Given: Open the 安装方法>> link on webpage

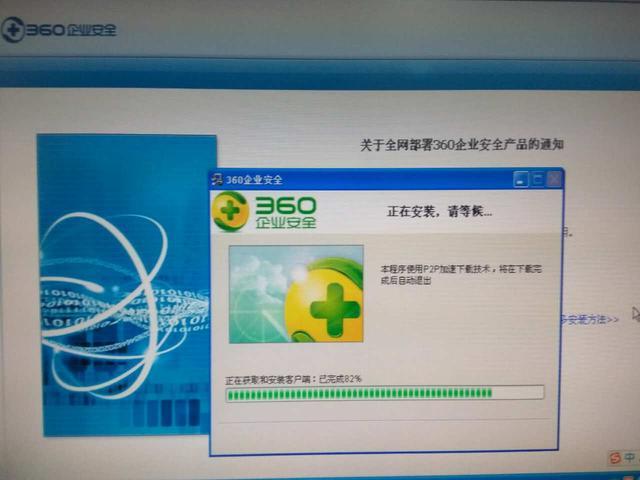Looking at the screenshot, I should pos(590,319).
